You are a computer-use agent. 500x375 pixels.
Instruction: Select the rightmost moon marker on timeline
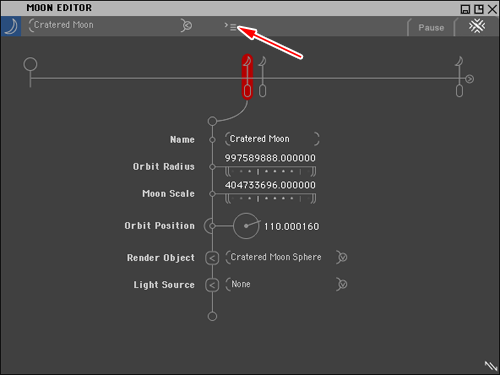[x=459, y=77]
